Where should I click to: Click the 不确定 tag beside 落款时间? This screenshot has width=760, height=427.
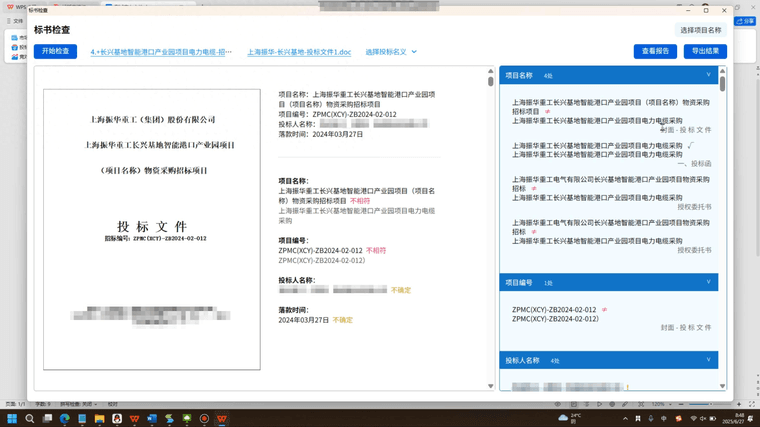click(x=342, y=320)
